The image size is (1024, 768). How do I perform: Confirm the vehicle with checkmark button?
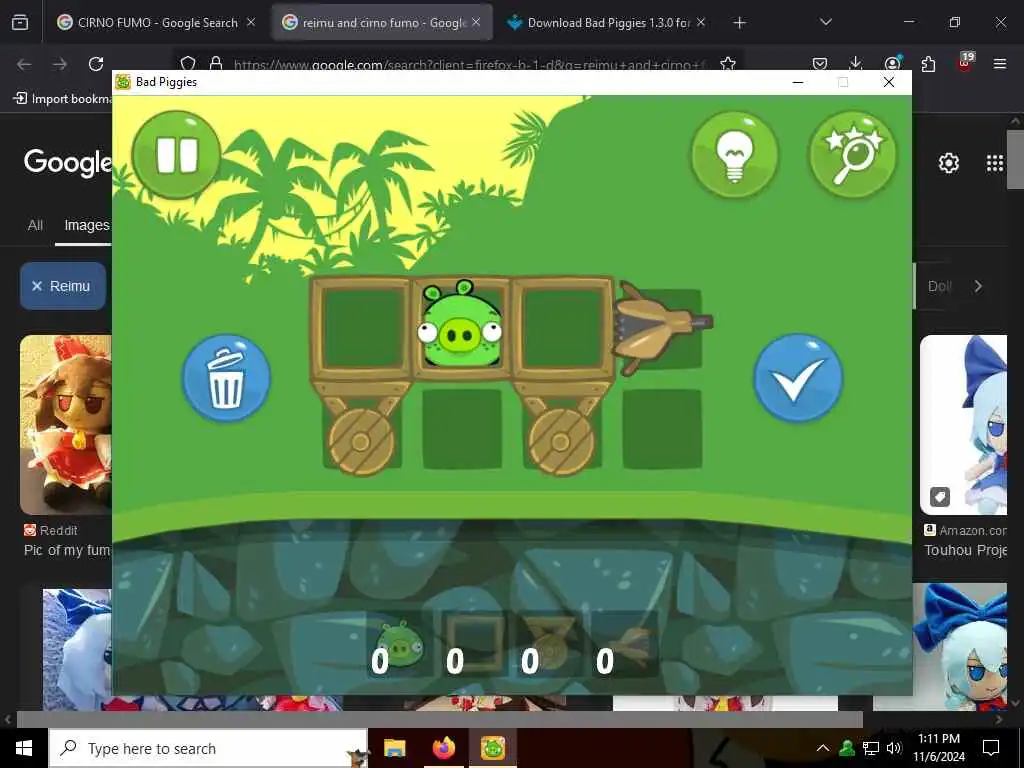coord(798,378)
